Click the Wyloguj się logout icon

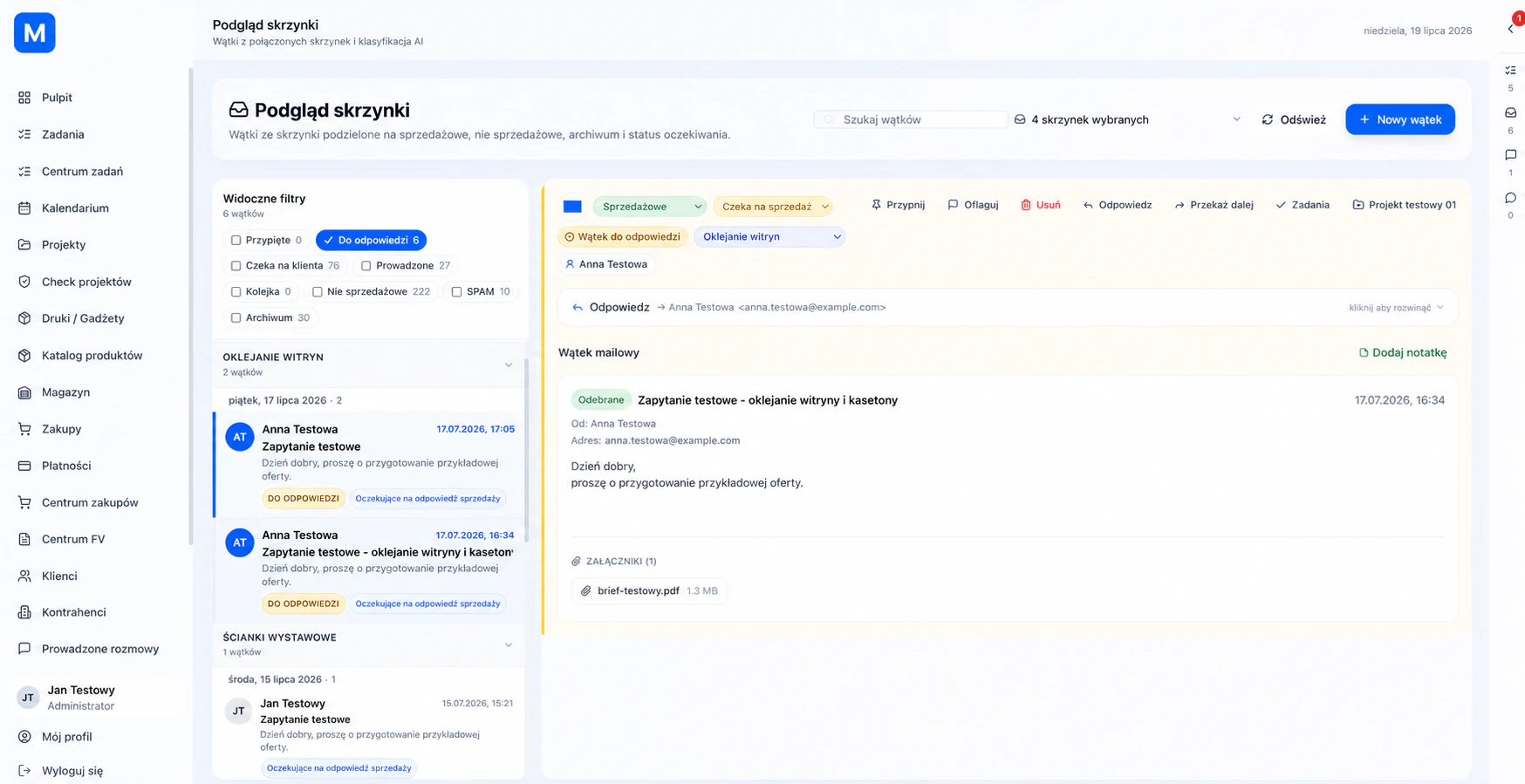(x=24, y=771)
